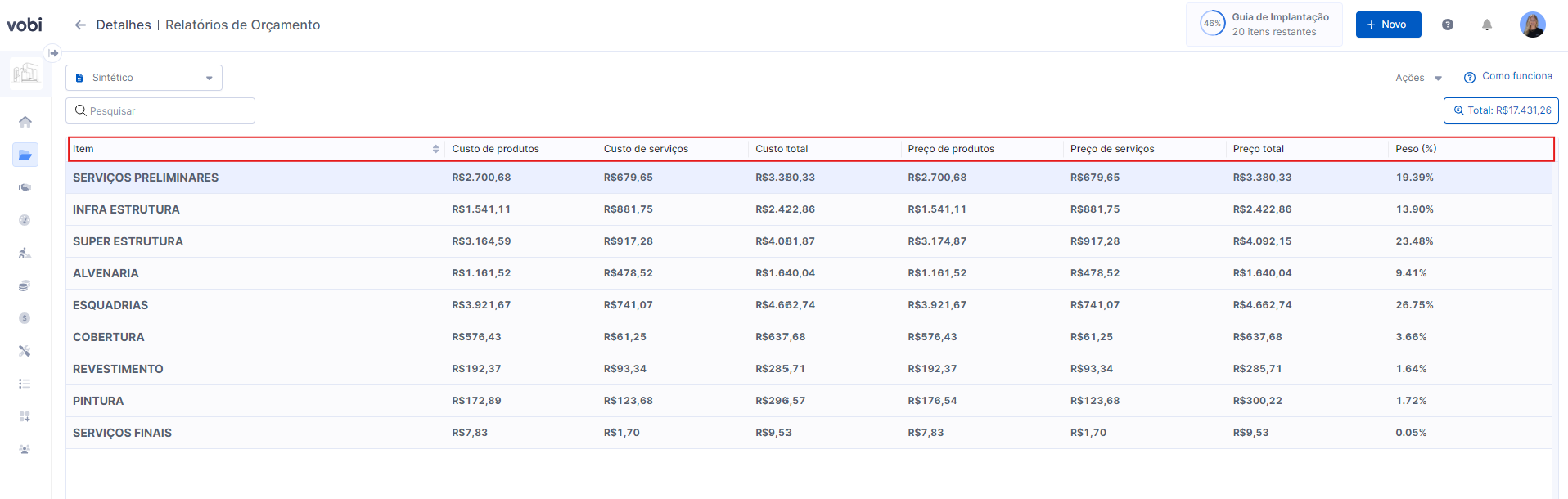This screenshot has width=1568, height=499.
Task: Open the tools icon in the sidebar
Action: point(25,351)
